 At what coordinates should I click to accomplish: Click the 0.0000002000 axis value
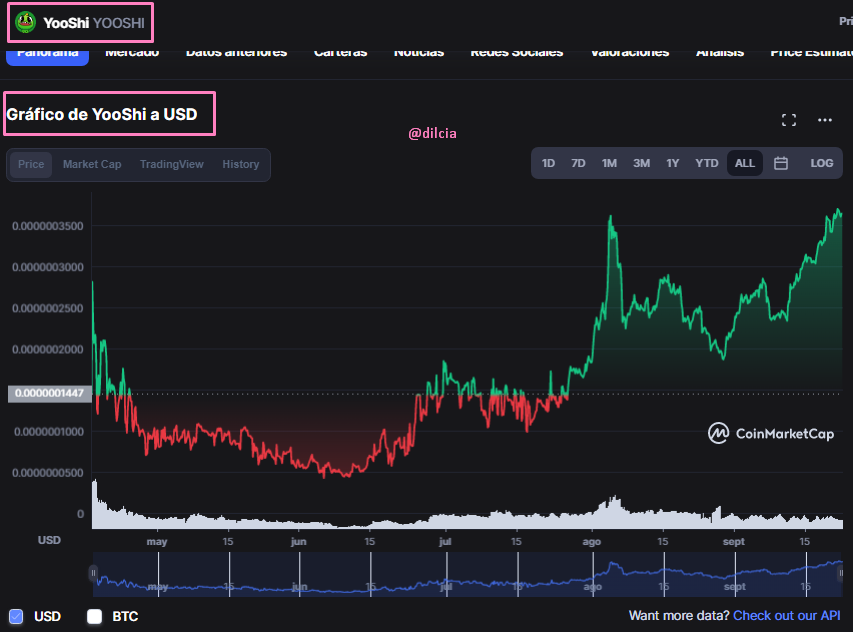coord(48,349)
